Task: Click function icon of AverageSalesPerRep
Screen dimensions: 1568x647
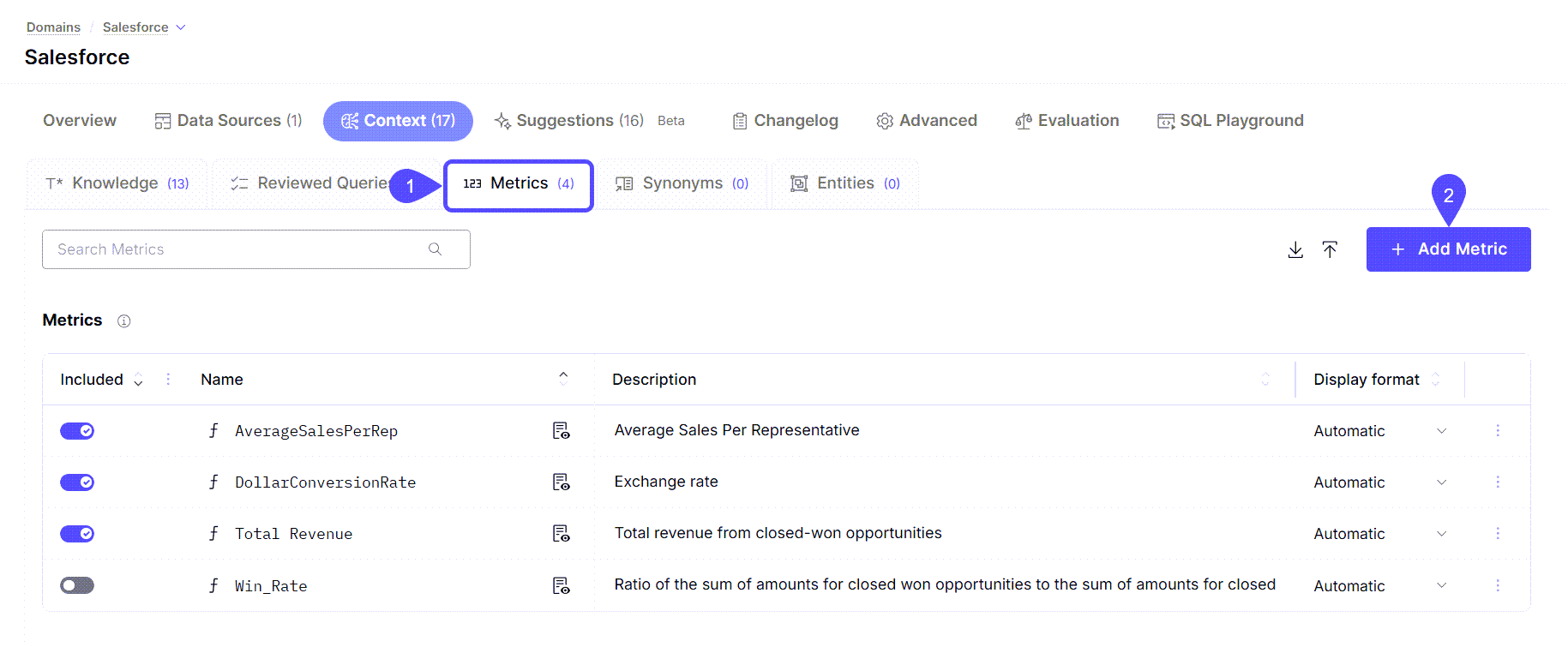Action: tap(213, 430)
